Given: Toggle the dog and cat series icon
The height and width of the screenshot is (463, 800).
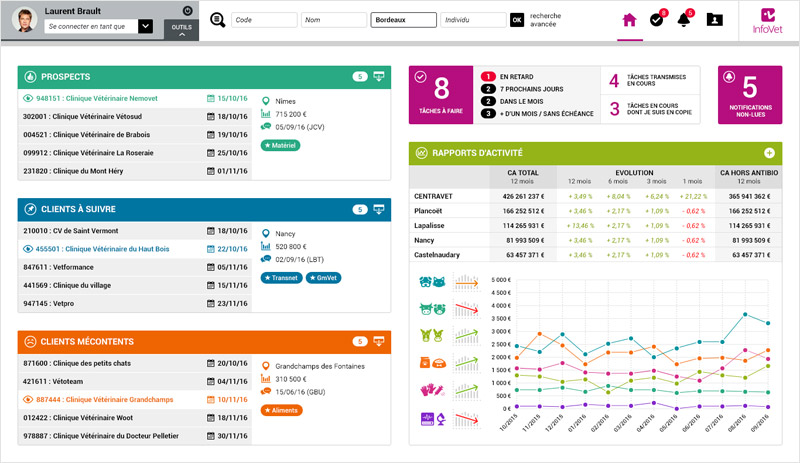Looking at the screenshot, I should pyautogui.click(x=432, y=282).
